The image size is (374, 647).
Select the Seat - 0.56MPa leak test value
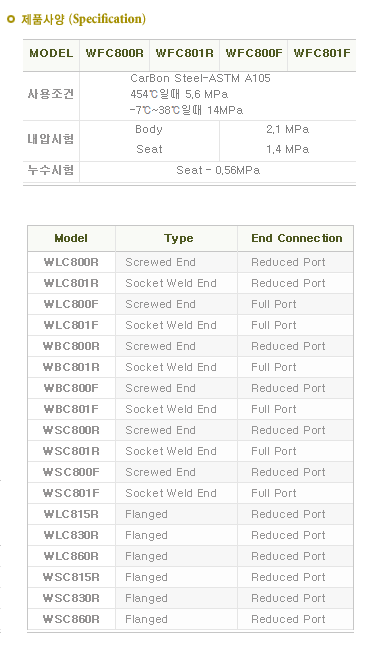tap(218, 170)
